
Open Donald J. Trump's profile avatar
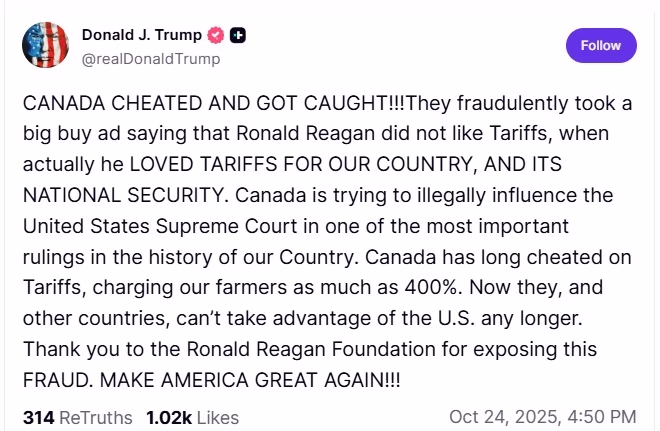pyautogui.click(x=45, y=46)
